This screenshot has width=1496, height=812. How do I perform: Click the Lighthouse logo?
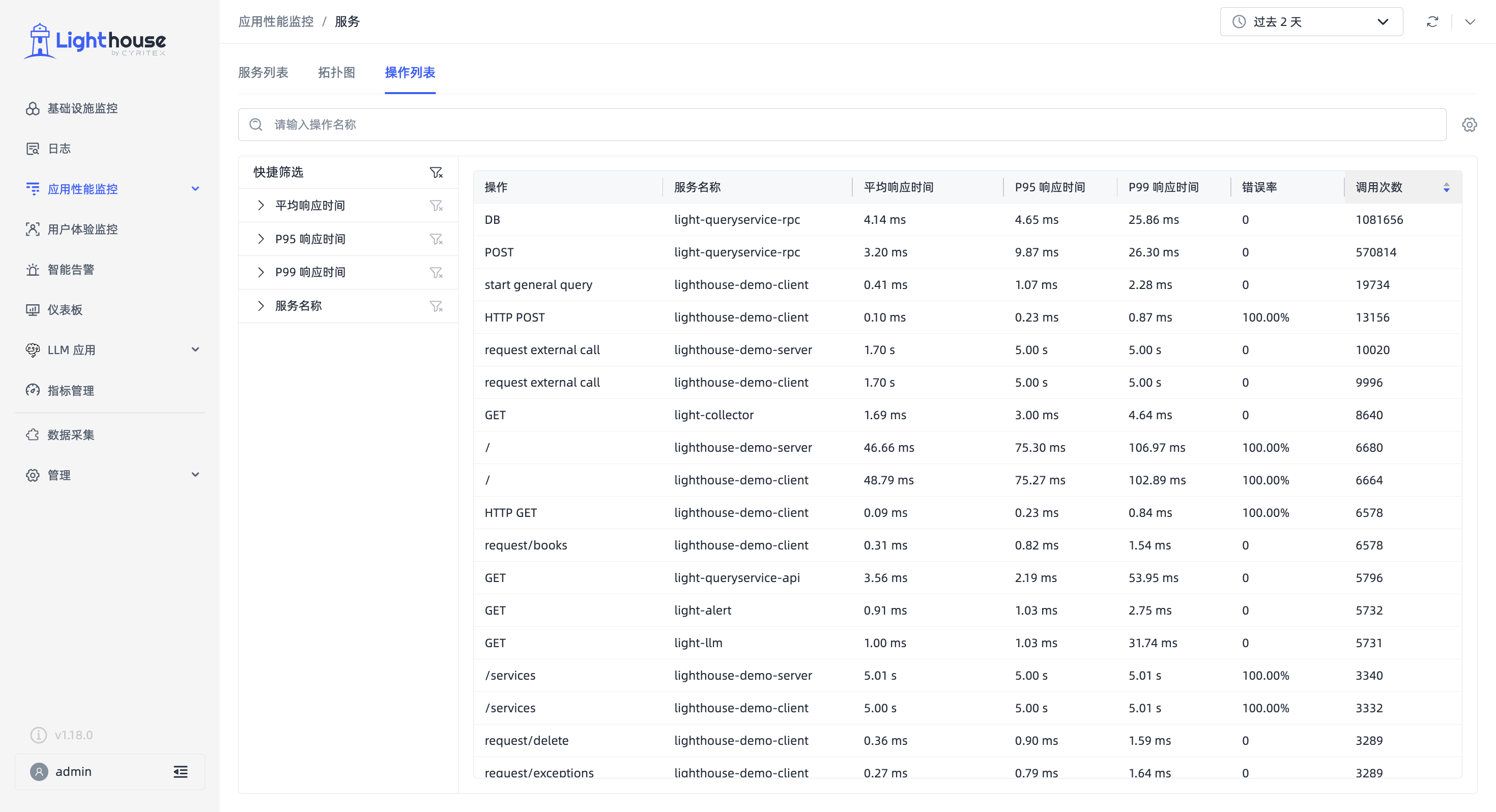[x=95, y=41]
